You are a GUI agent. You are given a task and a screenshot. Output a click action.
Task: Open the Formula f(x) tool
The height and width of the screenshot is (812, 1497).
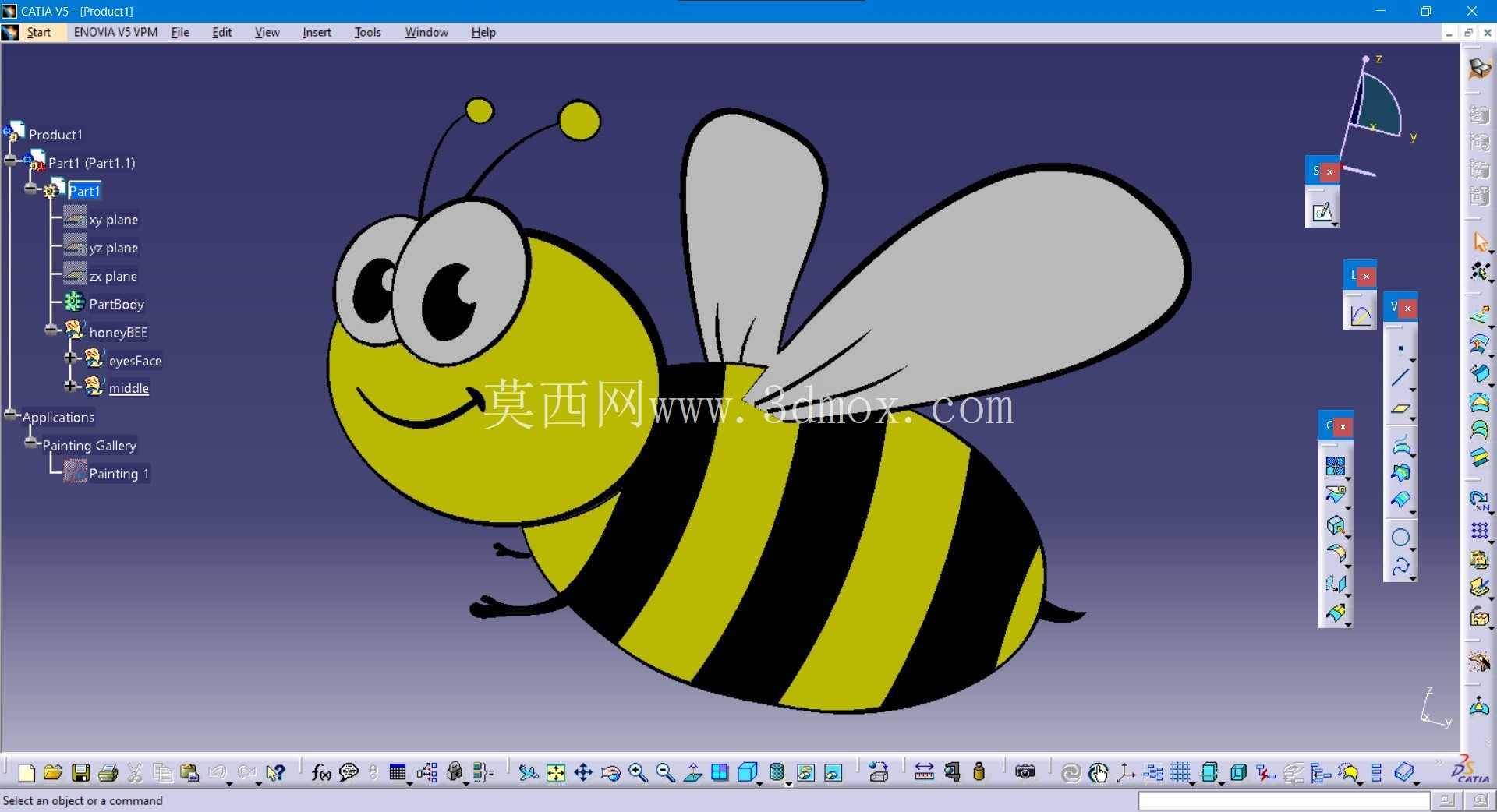[x=321, y=772]
